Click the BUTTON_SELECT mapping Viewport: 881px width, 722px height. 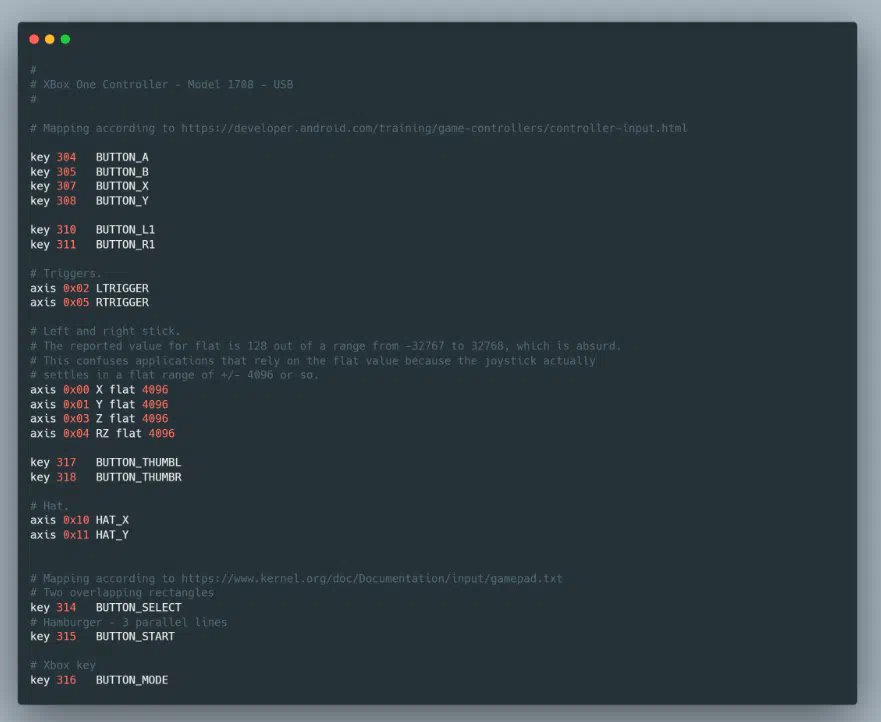[x=138, y=607]
